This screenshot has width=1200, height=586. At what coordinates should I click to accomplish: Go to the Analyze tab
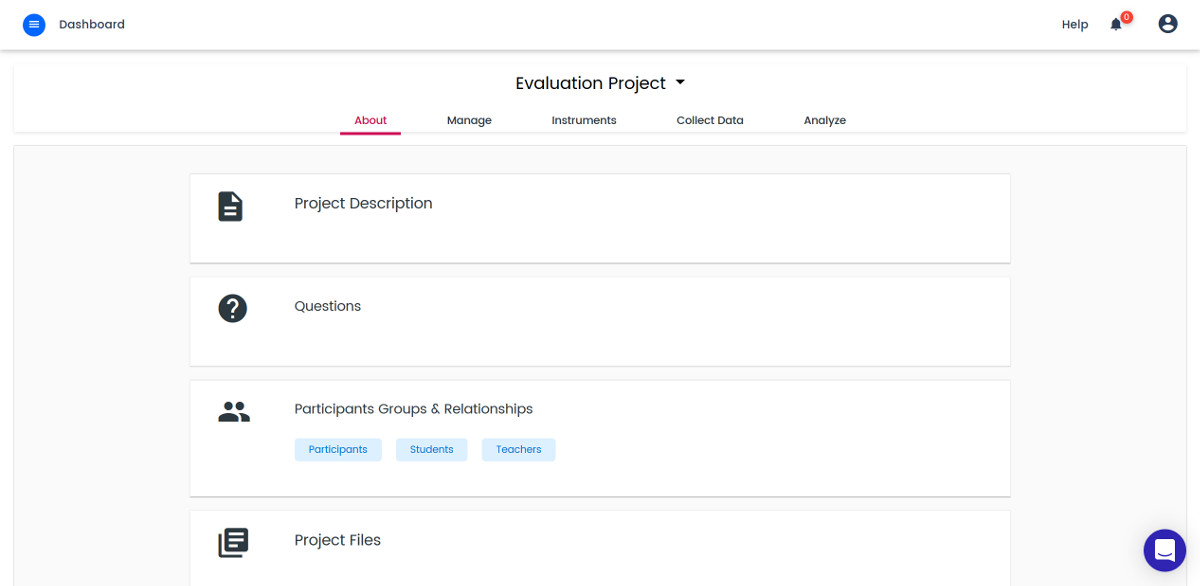(825, 120)
